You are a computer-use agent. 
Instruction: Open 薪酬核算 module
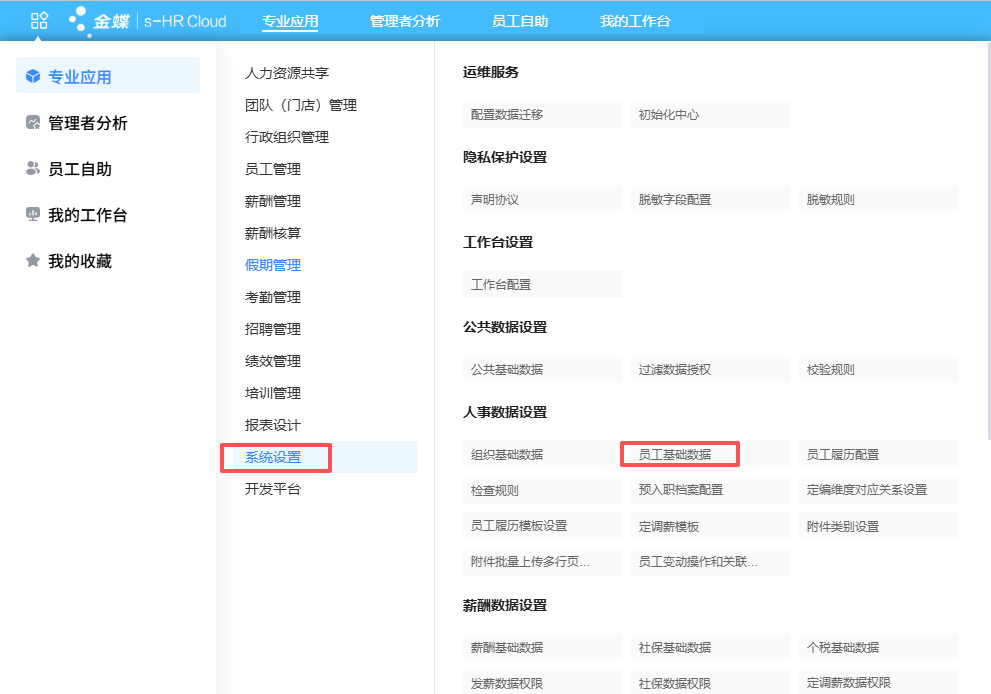273,233
